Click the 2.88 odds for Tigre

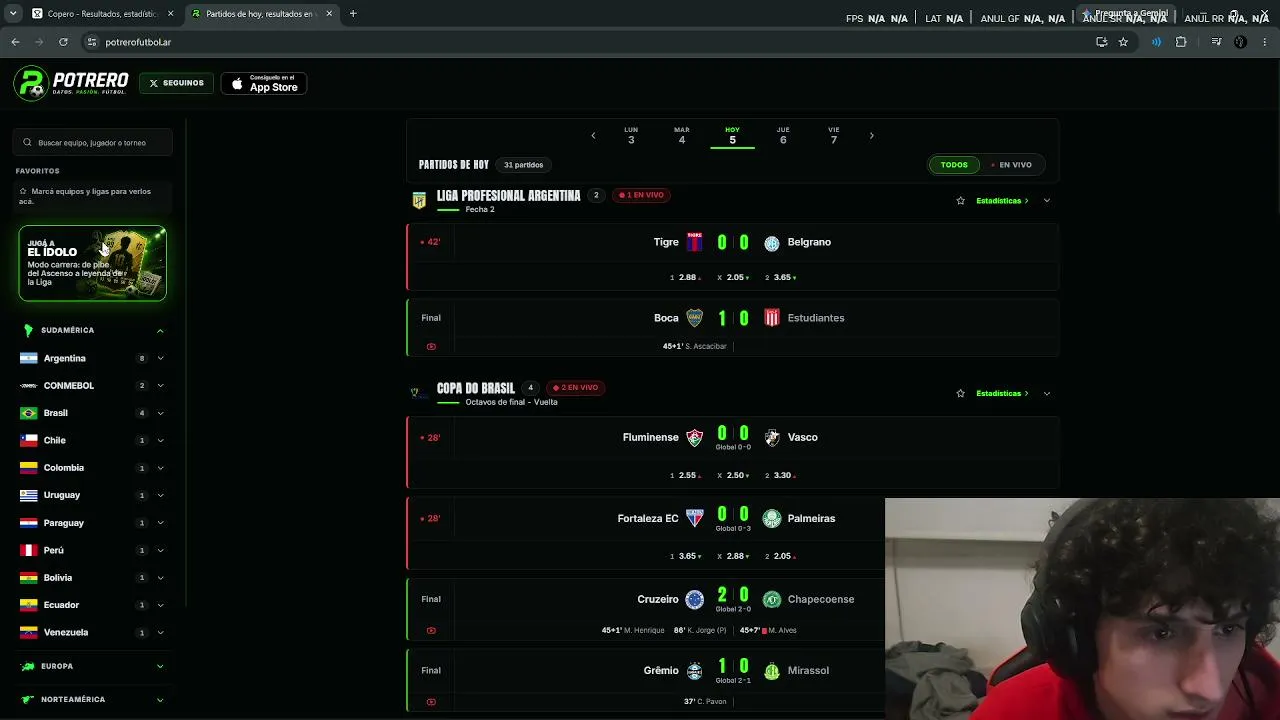[x=688, y=277]
